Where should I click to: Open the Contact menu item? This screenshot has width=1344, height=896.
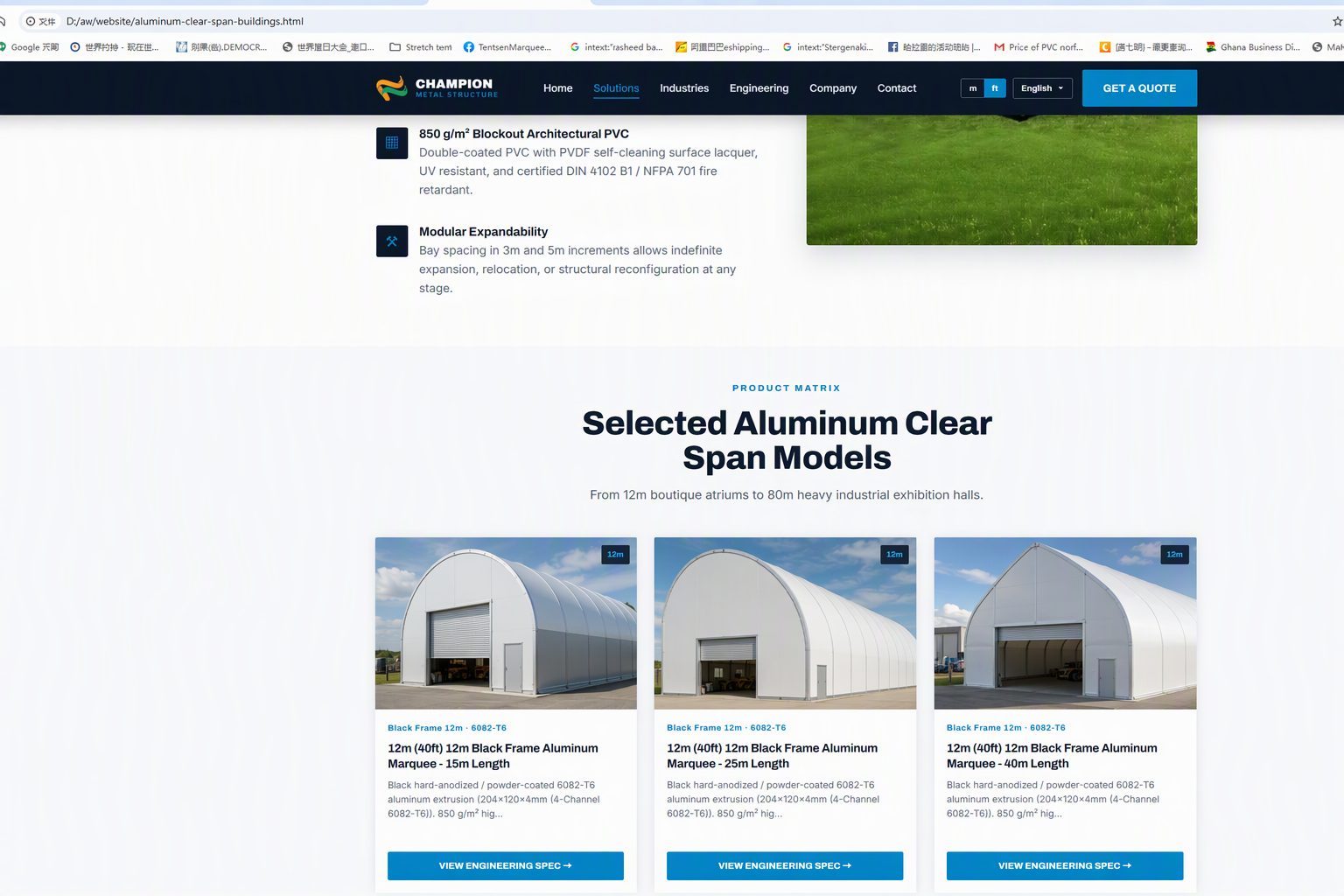coord(897,88)
